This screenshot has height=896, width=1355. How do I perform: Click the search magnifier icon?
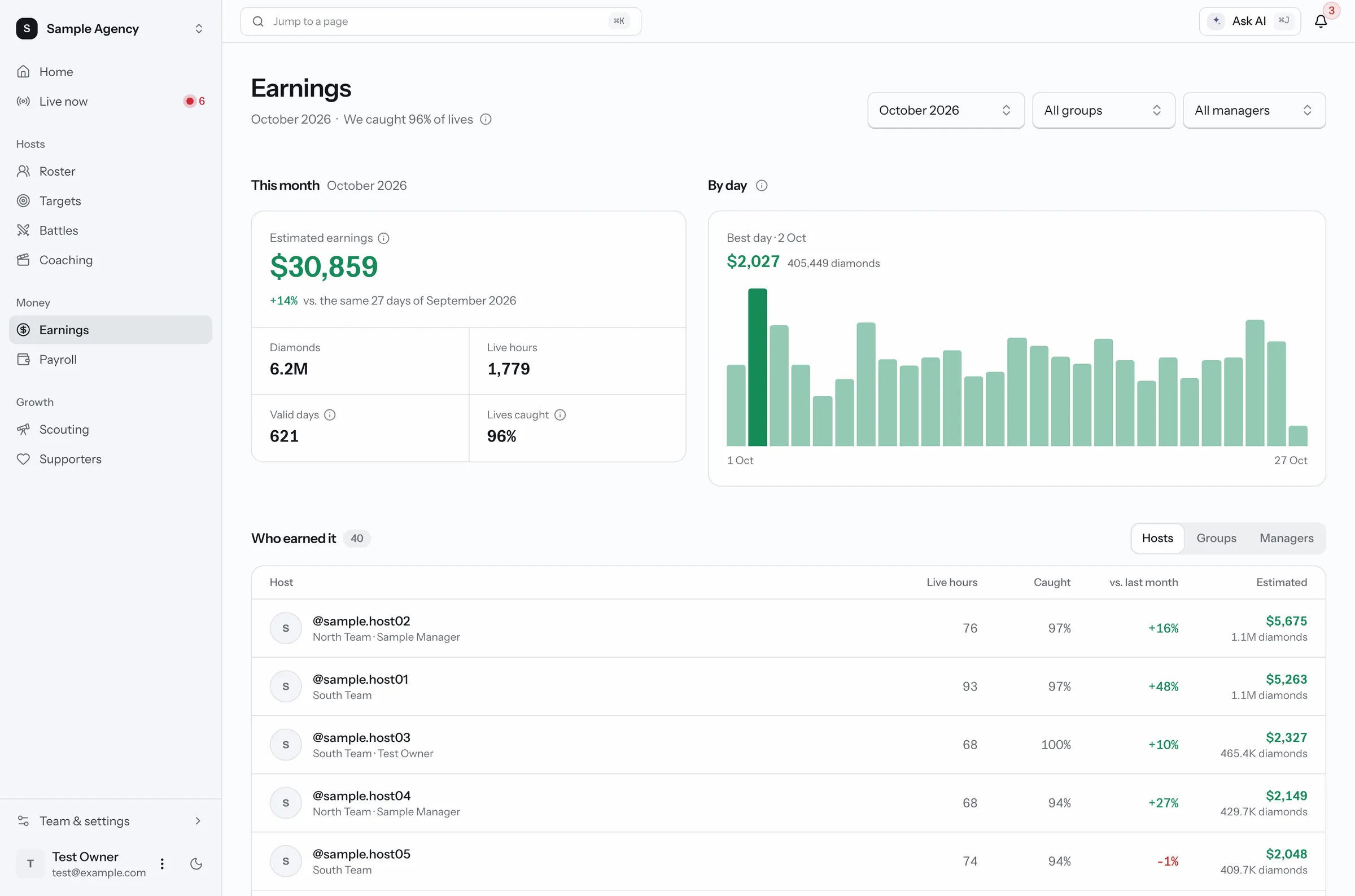click(258, 21)
